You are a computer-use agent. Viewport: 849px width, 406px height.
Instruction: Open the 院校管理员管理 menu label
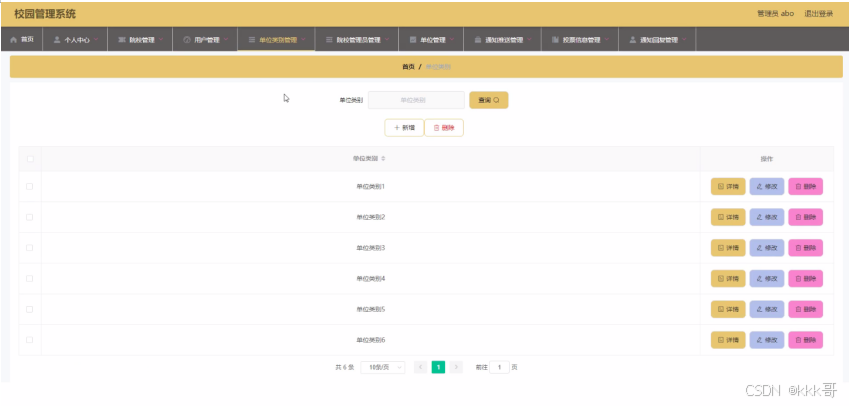coord(358,40)
